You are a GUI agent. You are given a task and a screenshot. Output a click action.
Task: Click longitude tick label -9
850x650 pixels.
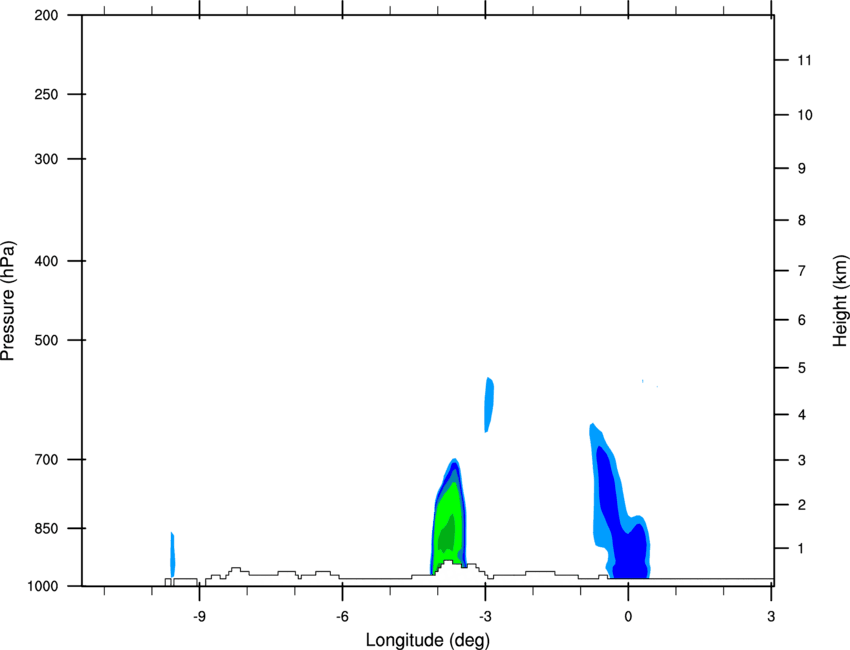tap(199, 617)
